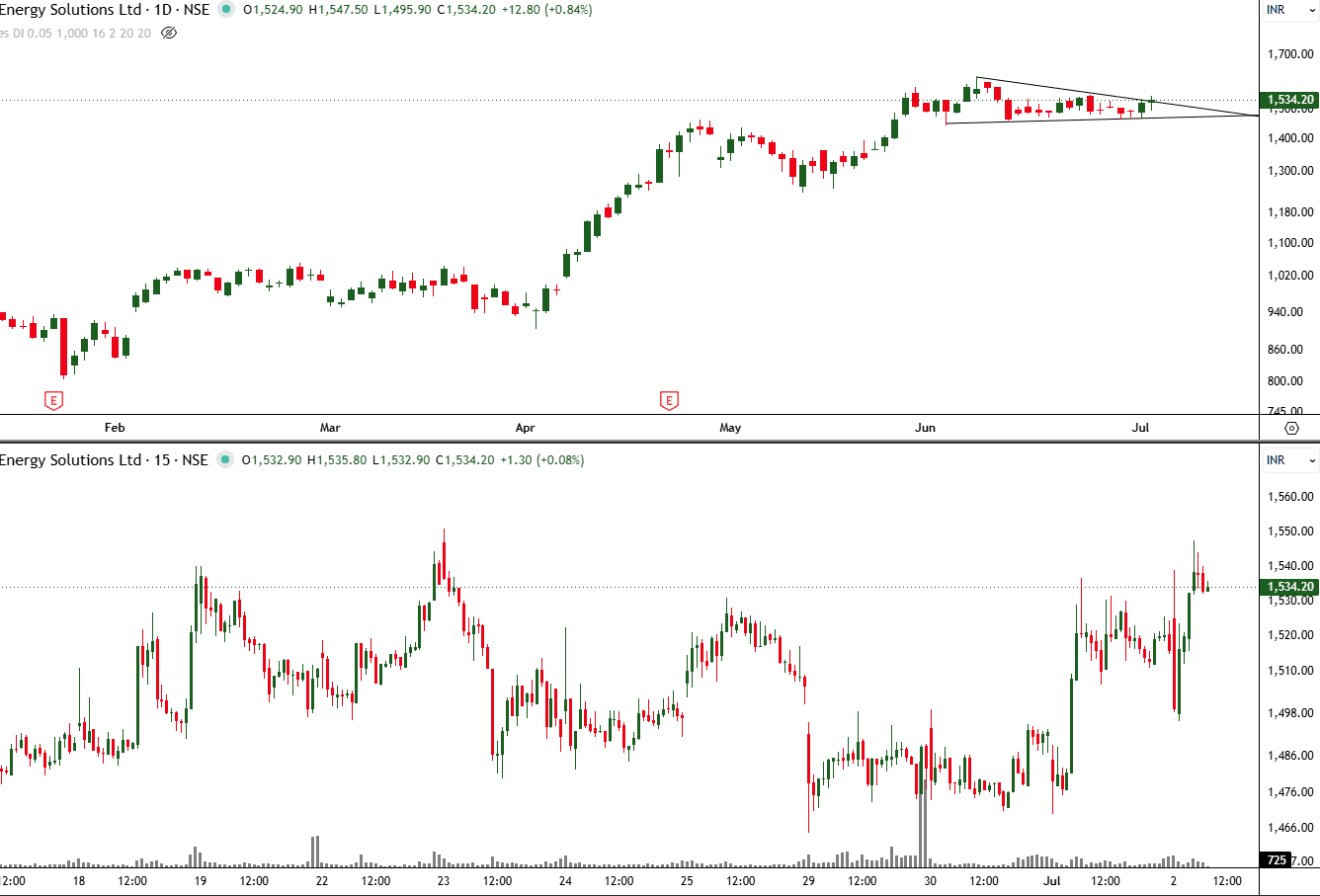
Task: Click the Jul label on daily time axis
Action: coord(1140,428)
